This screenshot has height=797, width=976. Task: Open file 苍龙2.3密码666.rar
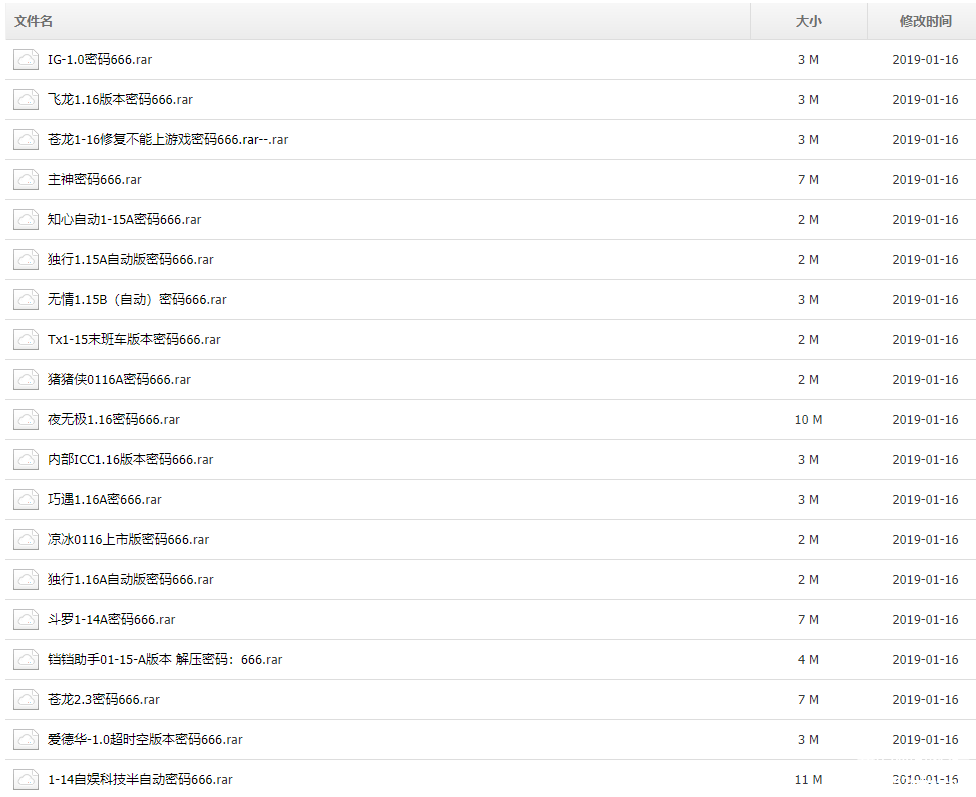click(104, 699)
